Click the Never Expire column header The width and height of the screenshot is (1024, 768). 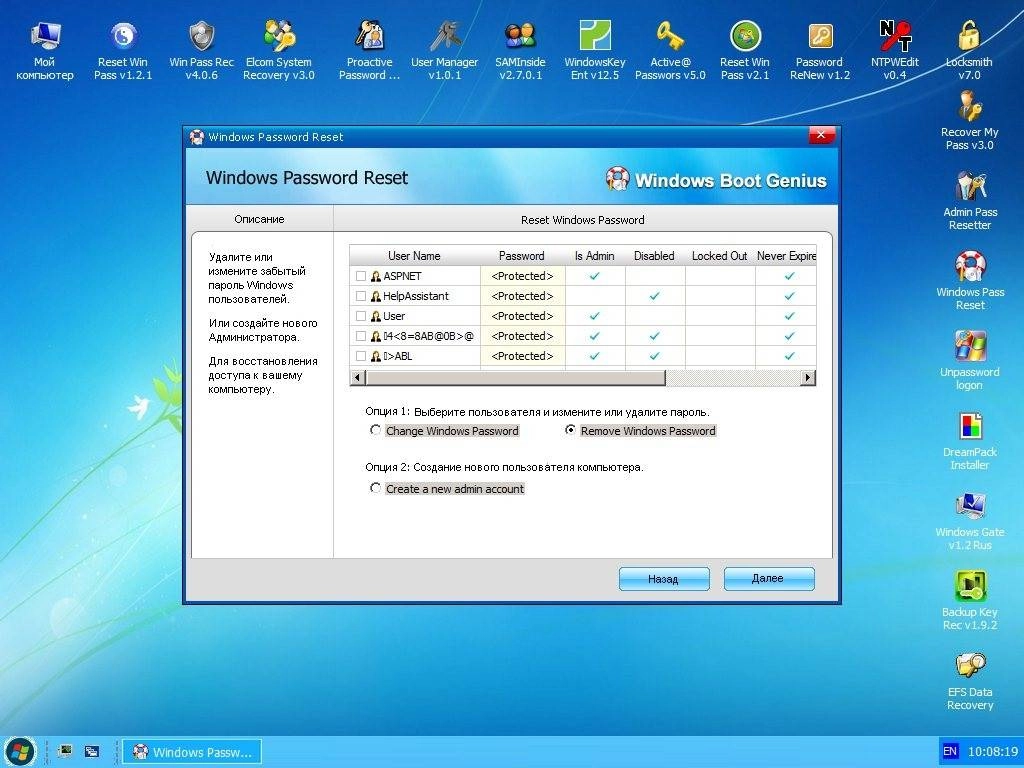(x=786, y=255)
